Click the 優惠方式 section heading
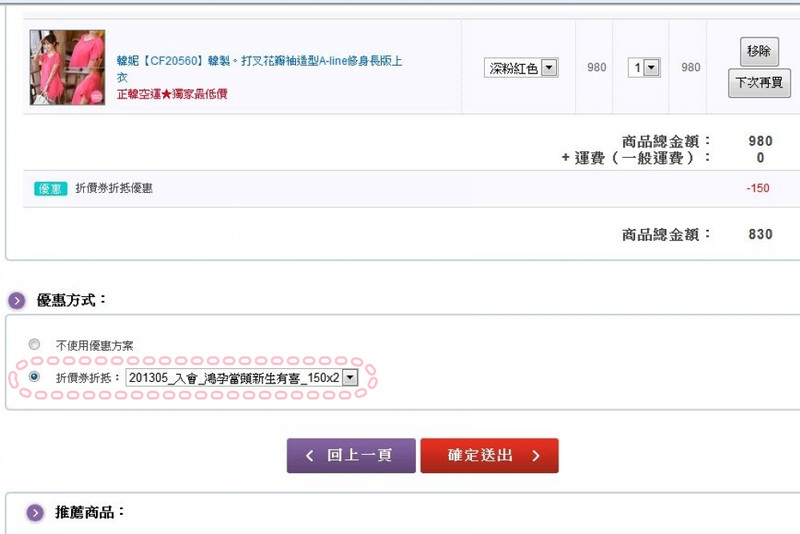This screenshot has width=800, height=534. click(x=71, y=300)
